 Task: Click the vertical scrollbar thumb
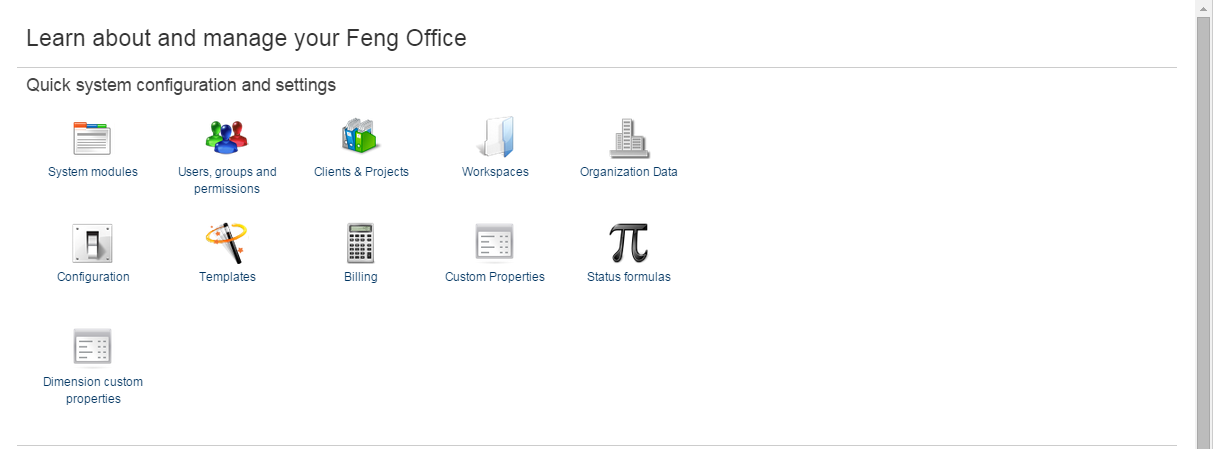pos(1204,230)
